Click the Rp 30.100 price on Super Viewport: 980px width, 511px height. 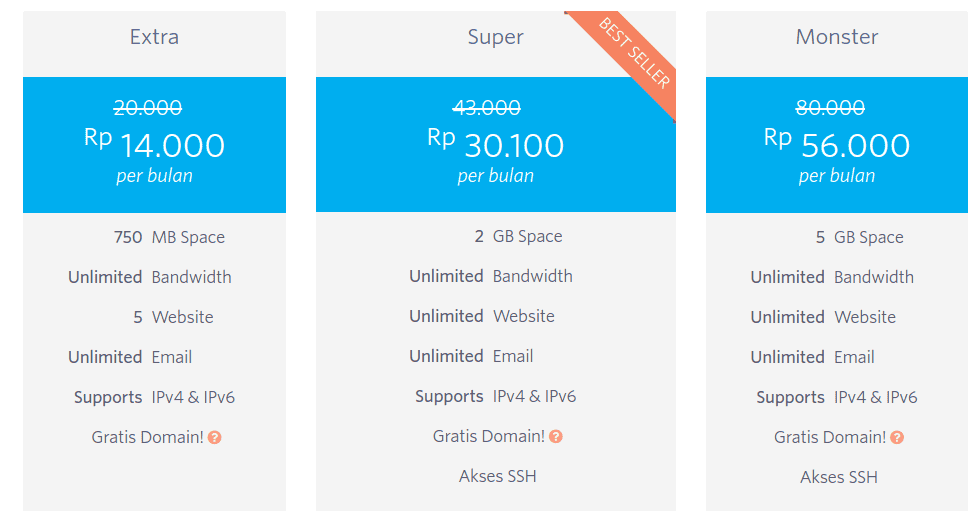point(496,145)
